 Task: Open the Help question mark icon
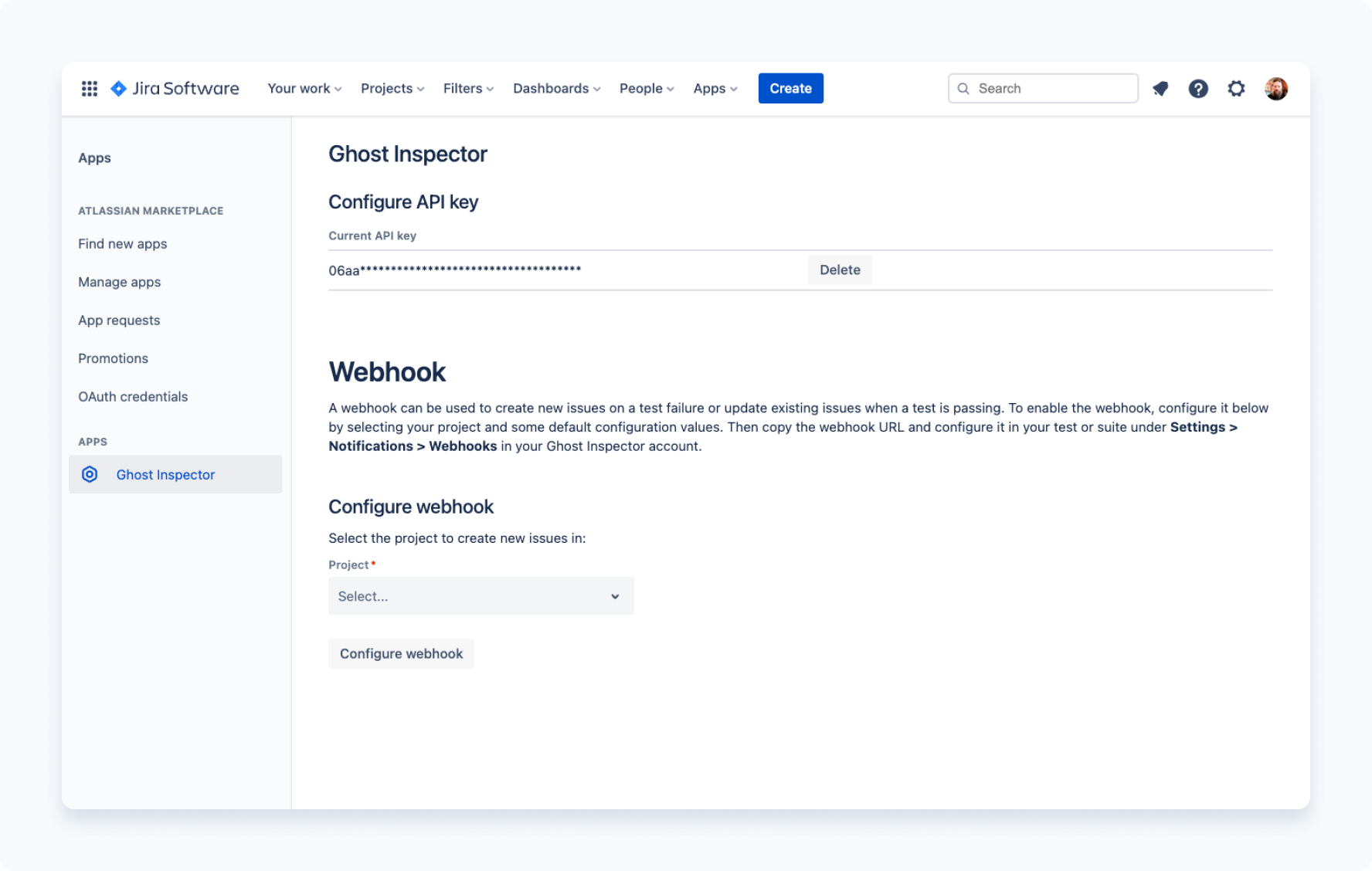coord(1198,88)
